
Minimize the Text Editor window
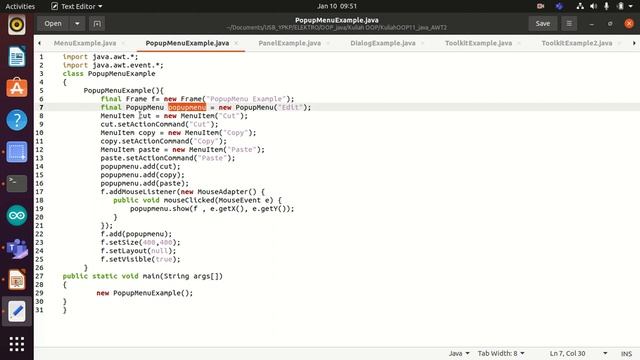point(591,24)
